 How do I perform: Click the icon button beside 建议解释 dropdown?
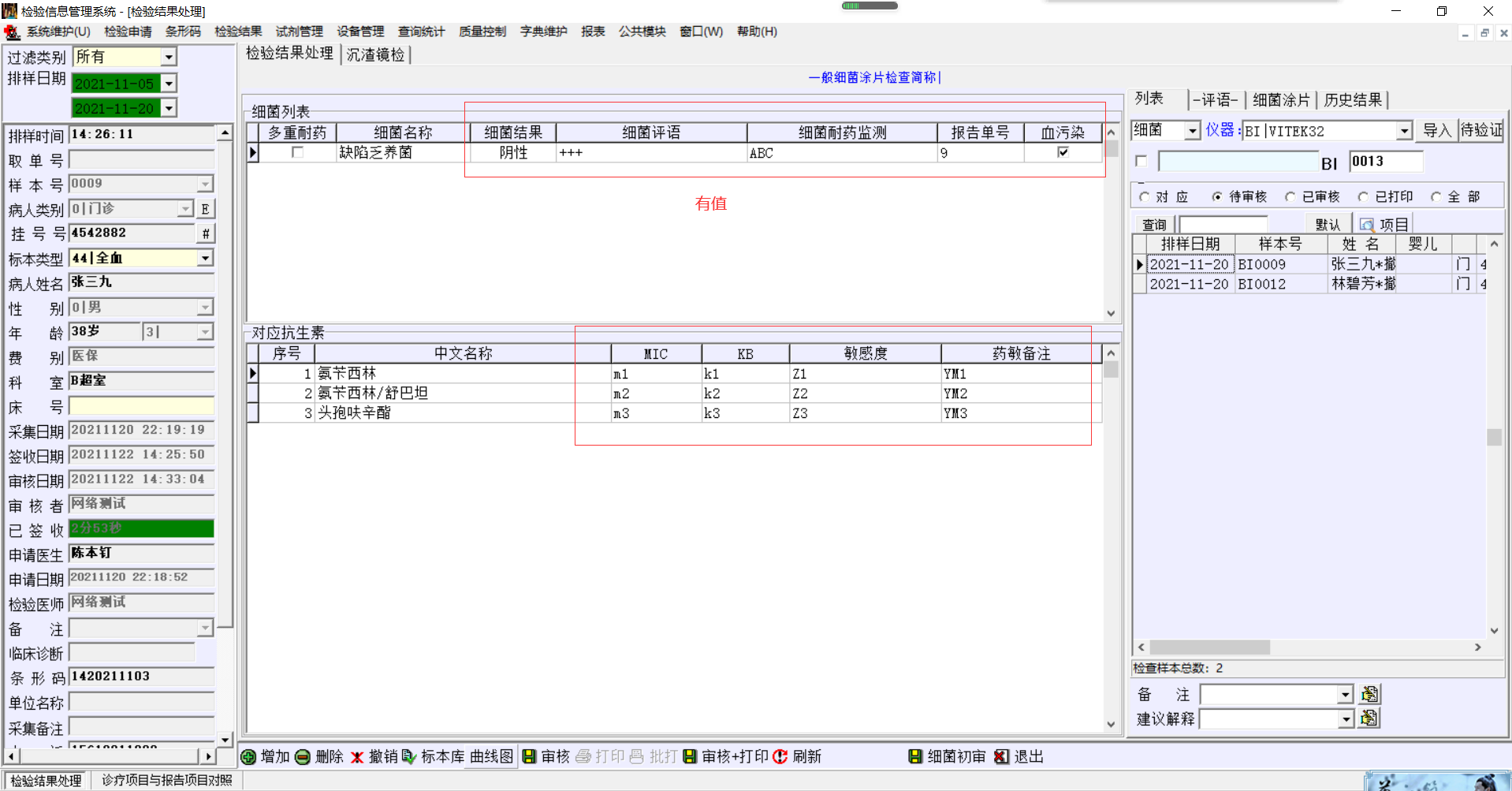[x=1370, y=718]
